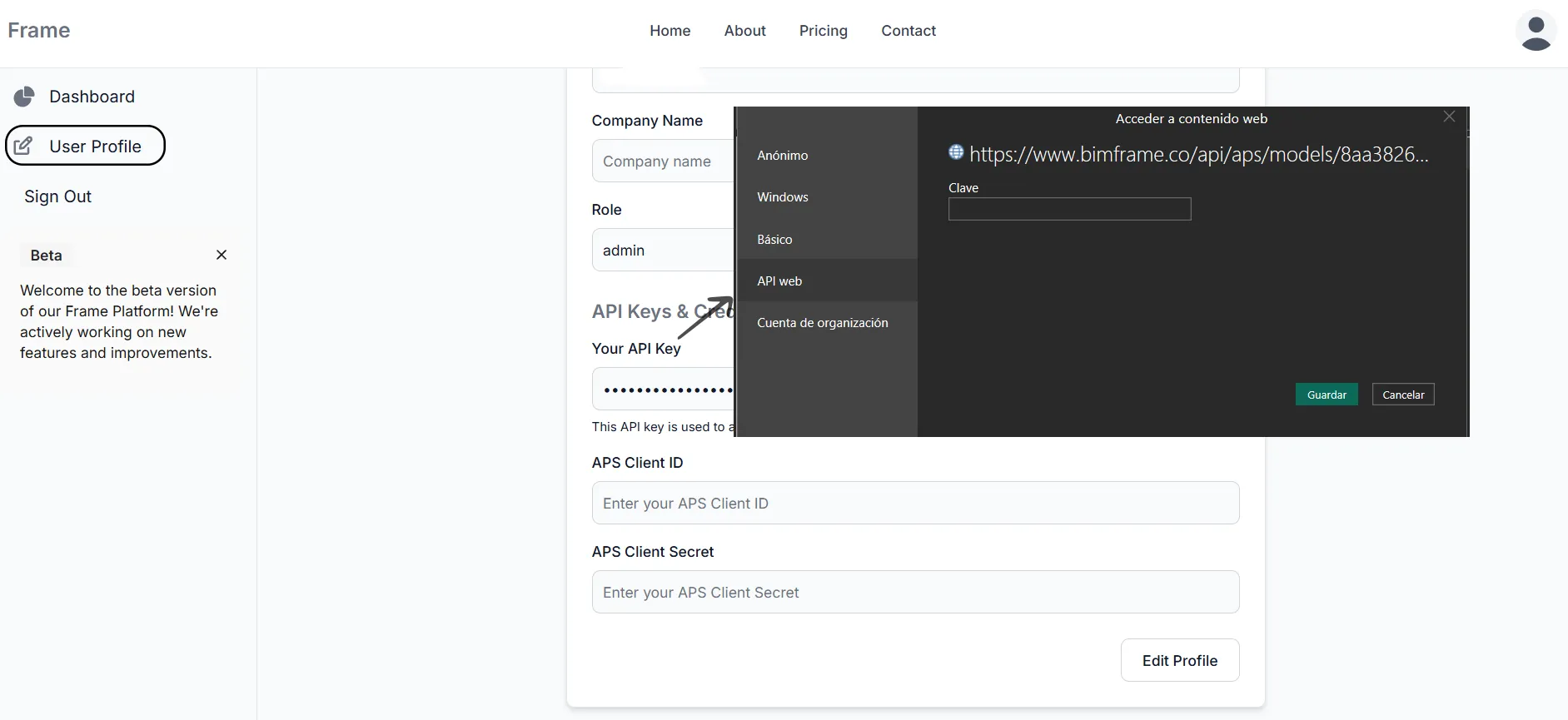
Task: Click the Dashboard pie chart icon
Action: pyautogui.click(x=24, y=97)
